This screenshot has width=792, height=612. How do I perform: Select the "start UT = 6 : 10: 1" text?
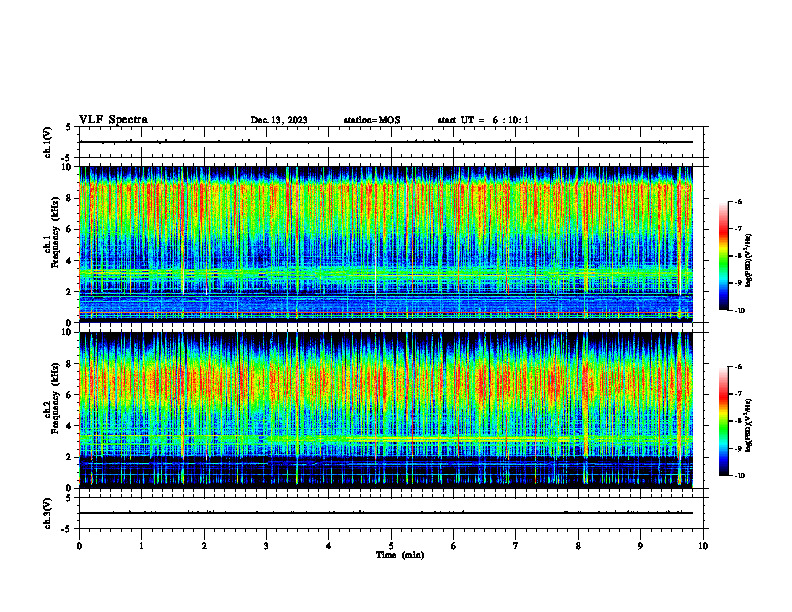click(x=483, y=120)
